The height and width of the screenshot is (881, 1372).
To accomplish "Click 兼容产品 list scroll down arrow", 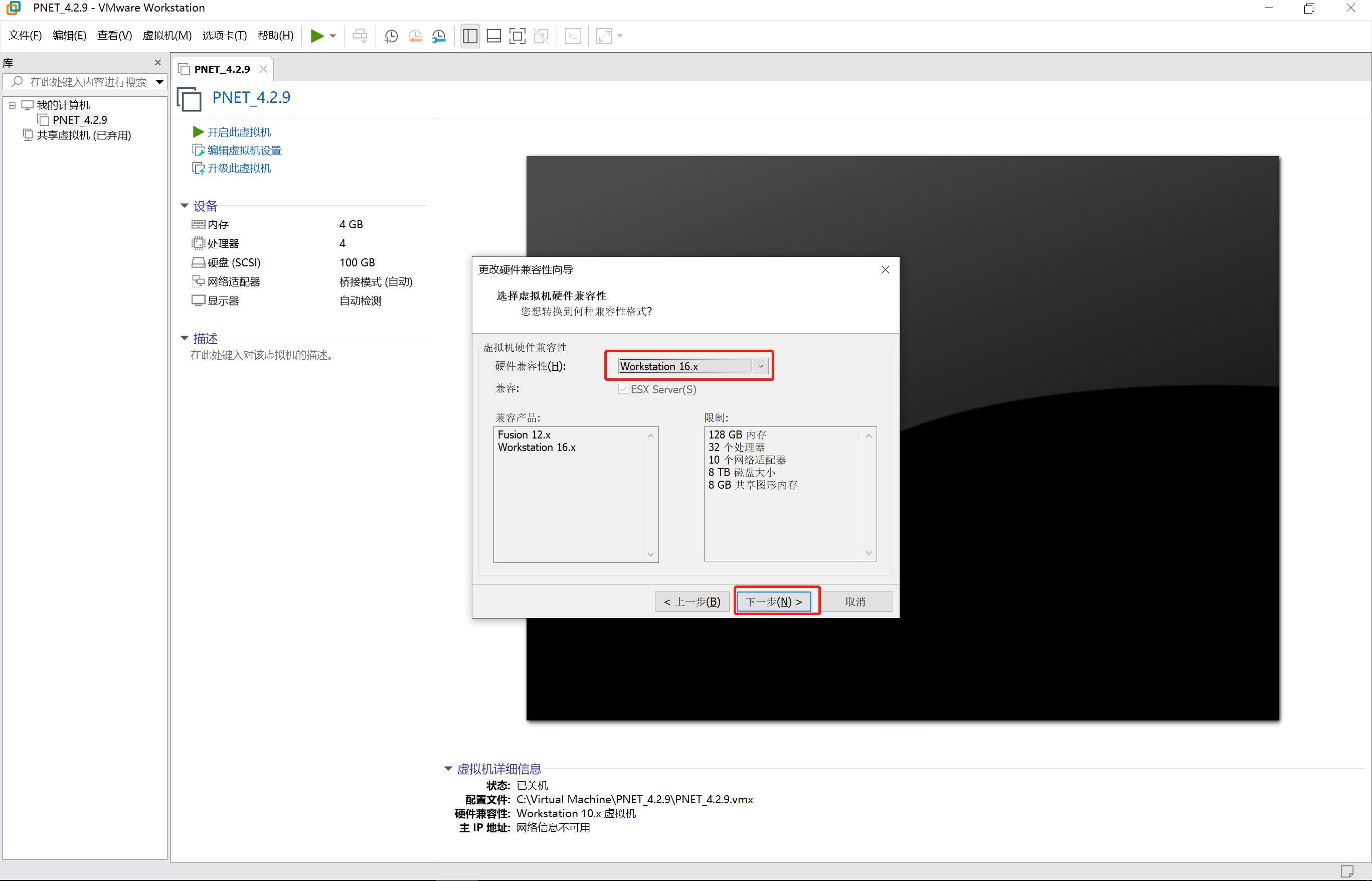I will click(x=650, y=554).
